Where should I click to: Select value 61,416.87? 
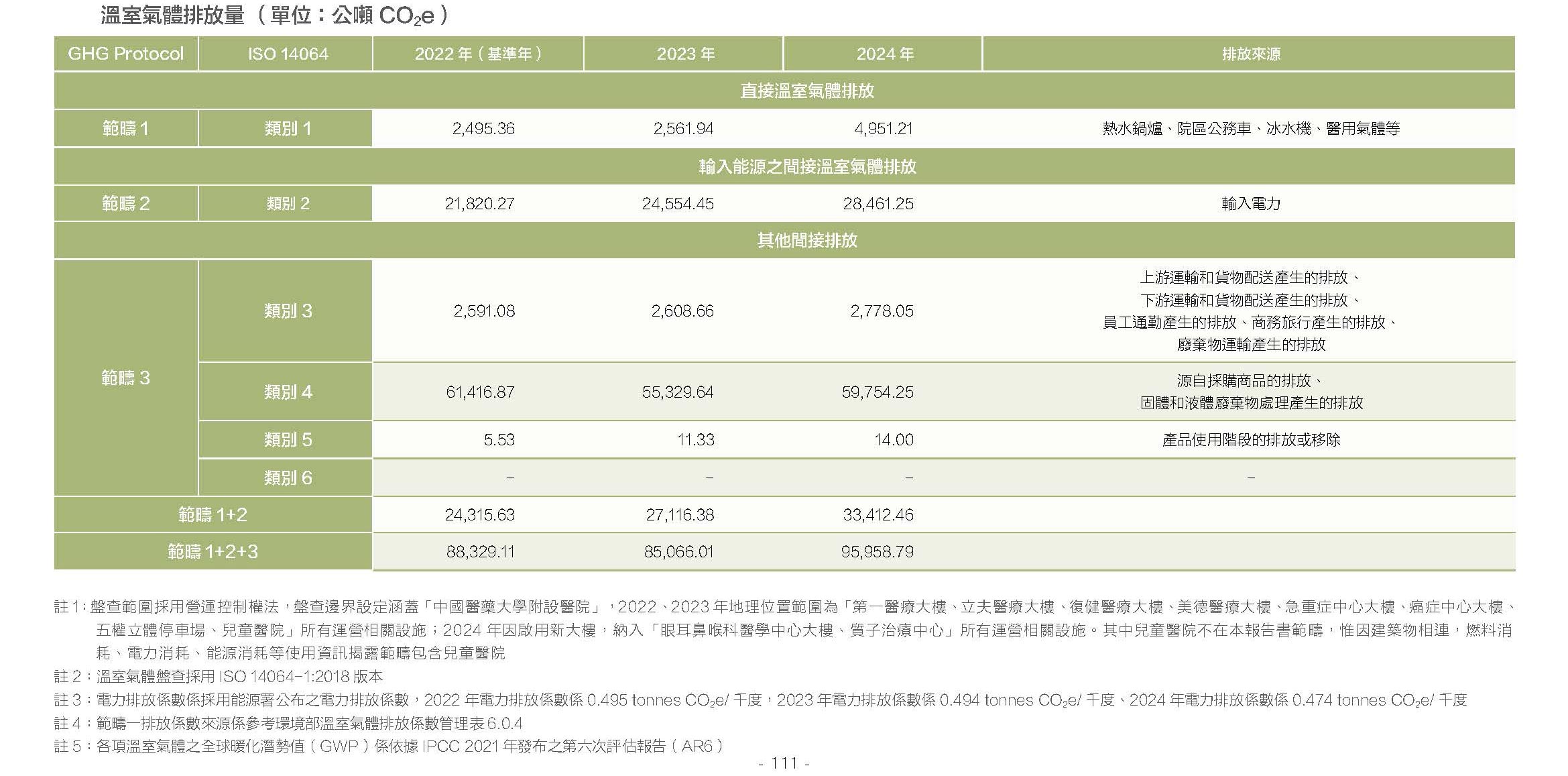(480, 392)
